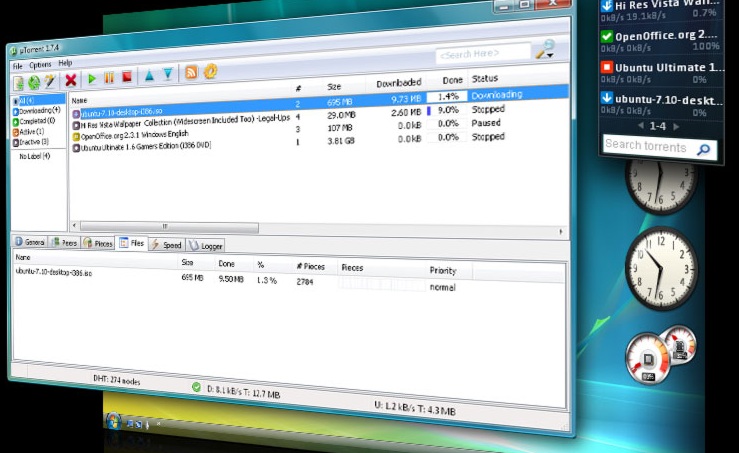739x453 pixels.
Task: Click the Move Up Queue arrow icon
Action: (x=149, y=75)
